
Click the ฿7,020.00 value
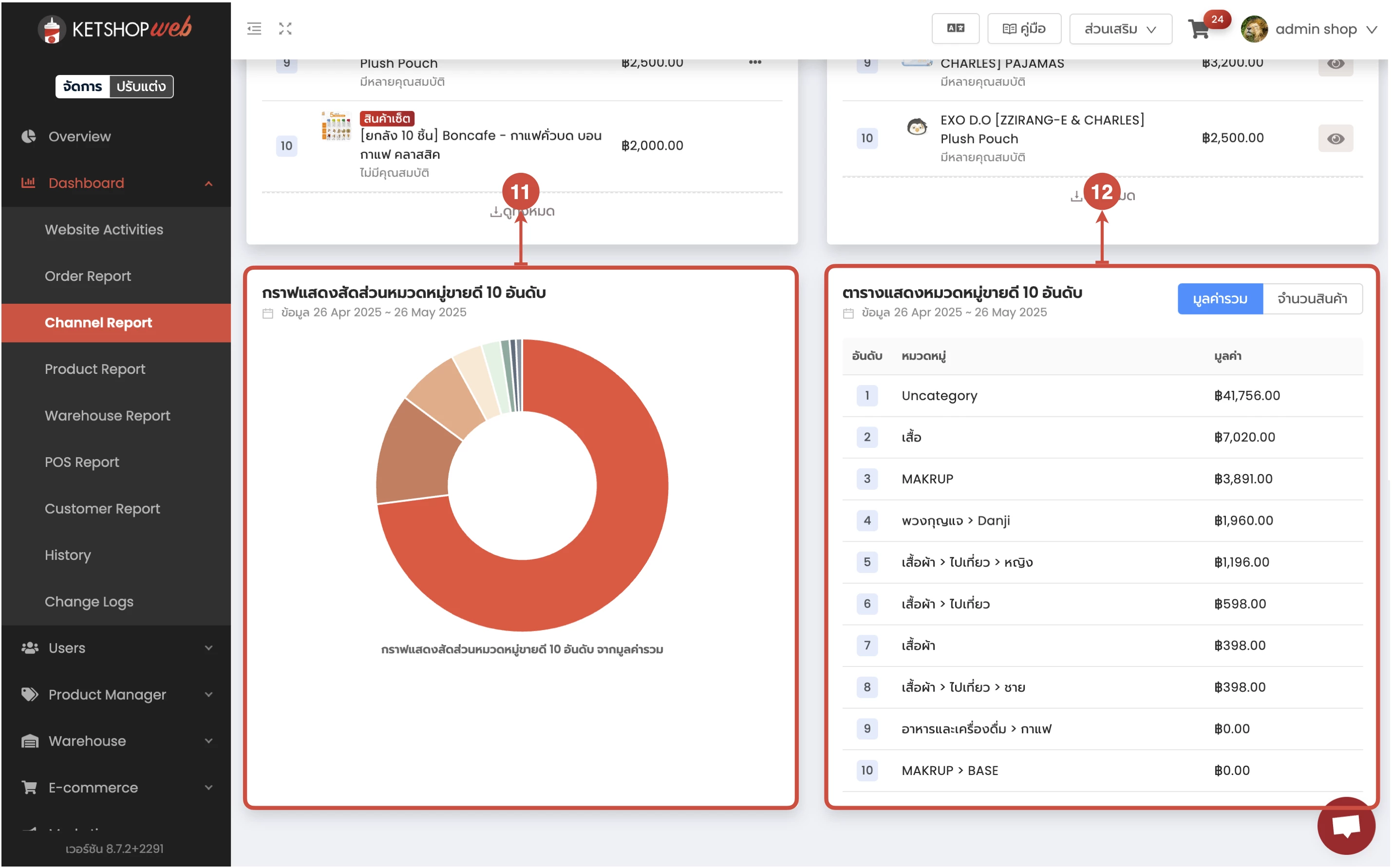click(x=1244, y=438)
